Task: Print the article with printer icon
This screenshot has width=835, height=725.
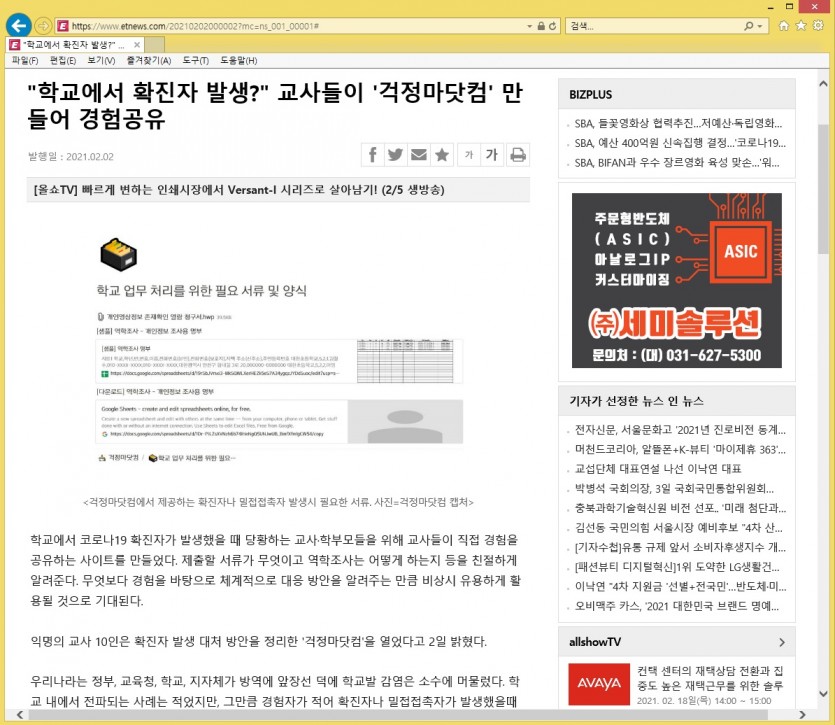Action: click(517, 155)
